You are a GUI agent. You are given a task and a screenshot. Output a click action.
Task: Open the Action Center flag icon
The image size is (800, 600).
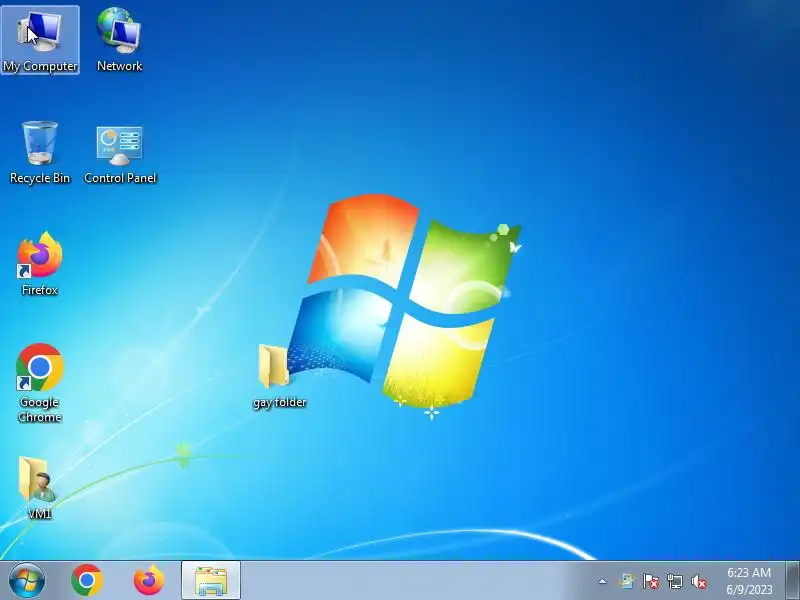coord(651,581)
